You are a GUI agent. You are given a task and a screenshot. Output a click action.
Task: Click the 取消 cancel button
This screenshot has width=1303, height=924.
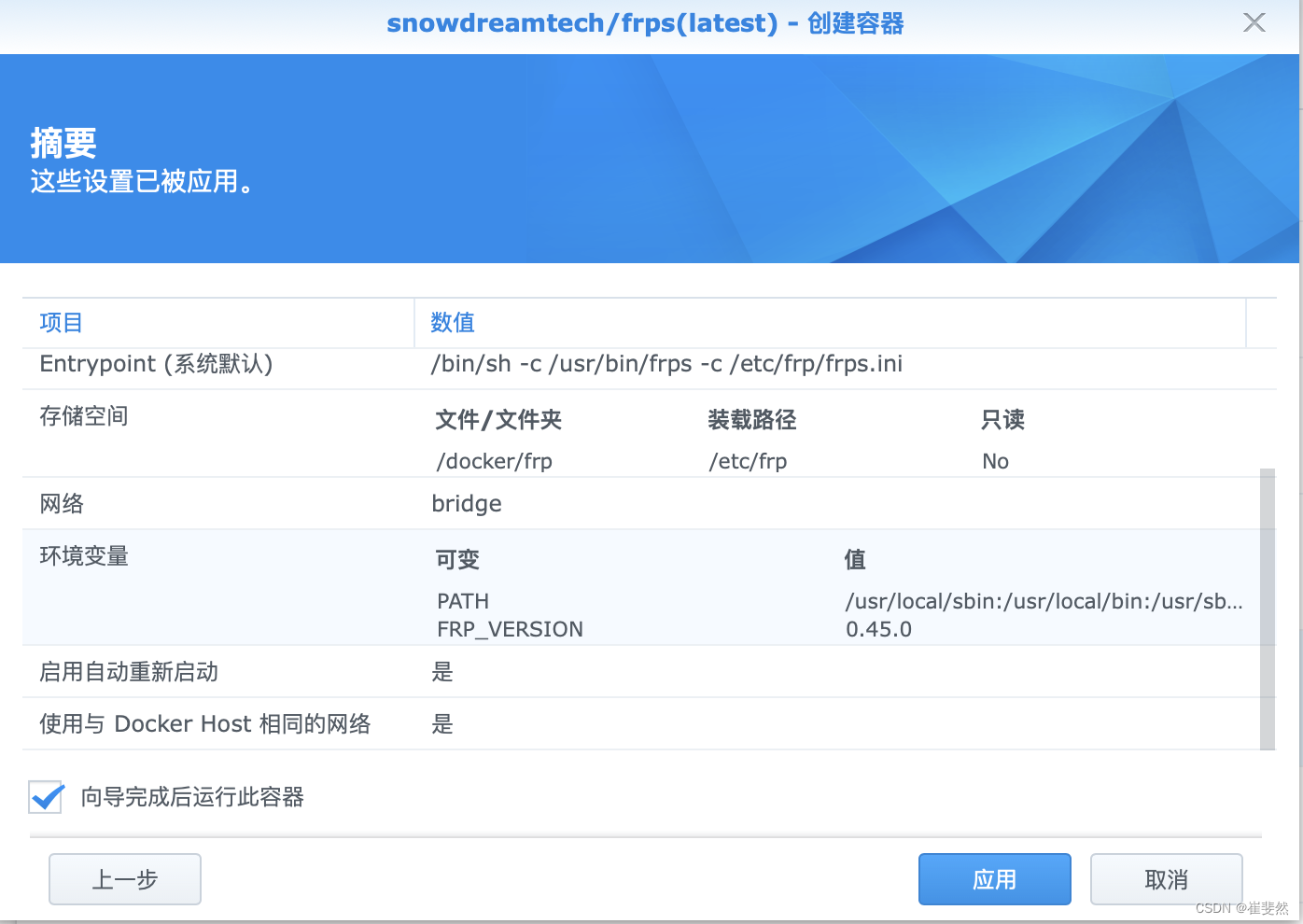coord(1166,879)
